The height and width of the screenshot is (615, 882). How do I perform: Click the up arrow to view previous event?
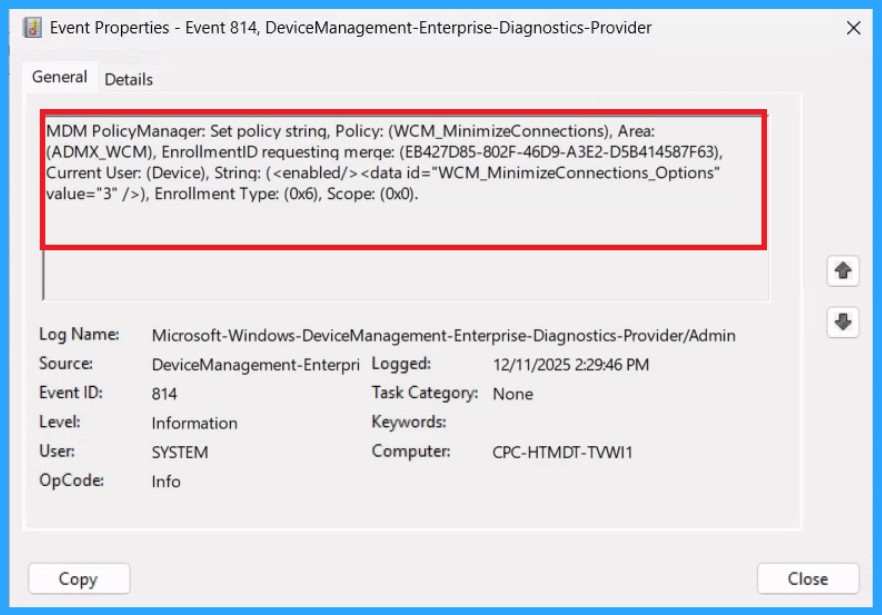tap(843, 271)
